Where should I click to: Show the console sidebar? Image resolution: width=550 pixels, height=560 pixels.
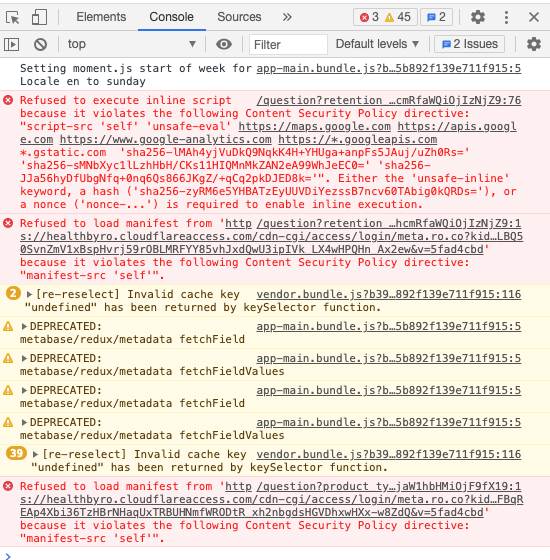[x=11, y=44]
